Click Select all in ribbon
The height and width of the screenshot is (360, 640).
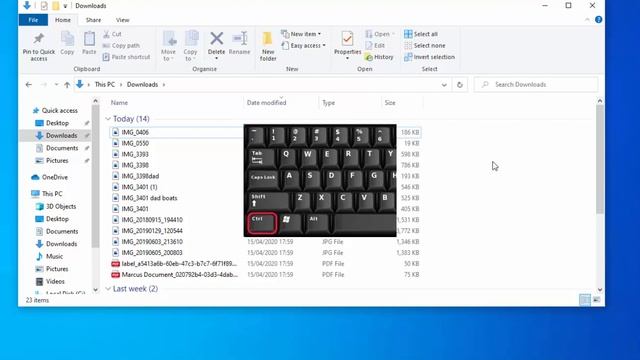pyautogui.click(x=421, y=34)
